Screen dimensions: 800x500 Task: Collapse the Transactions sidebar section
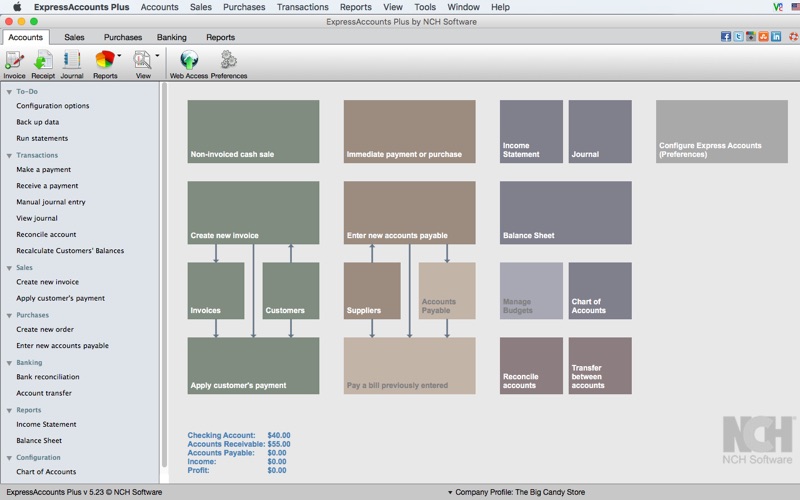pos(9,155)
